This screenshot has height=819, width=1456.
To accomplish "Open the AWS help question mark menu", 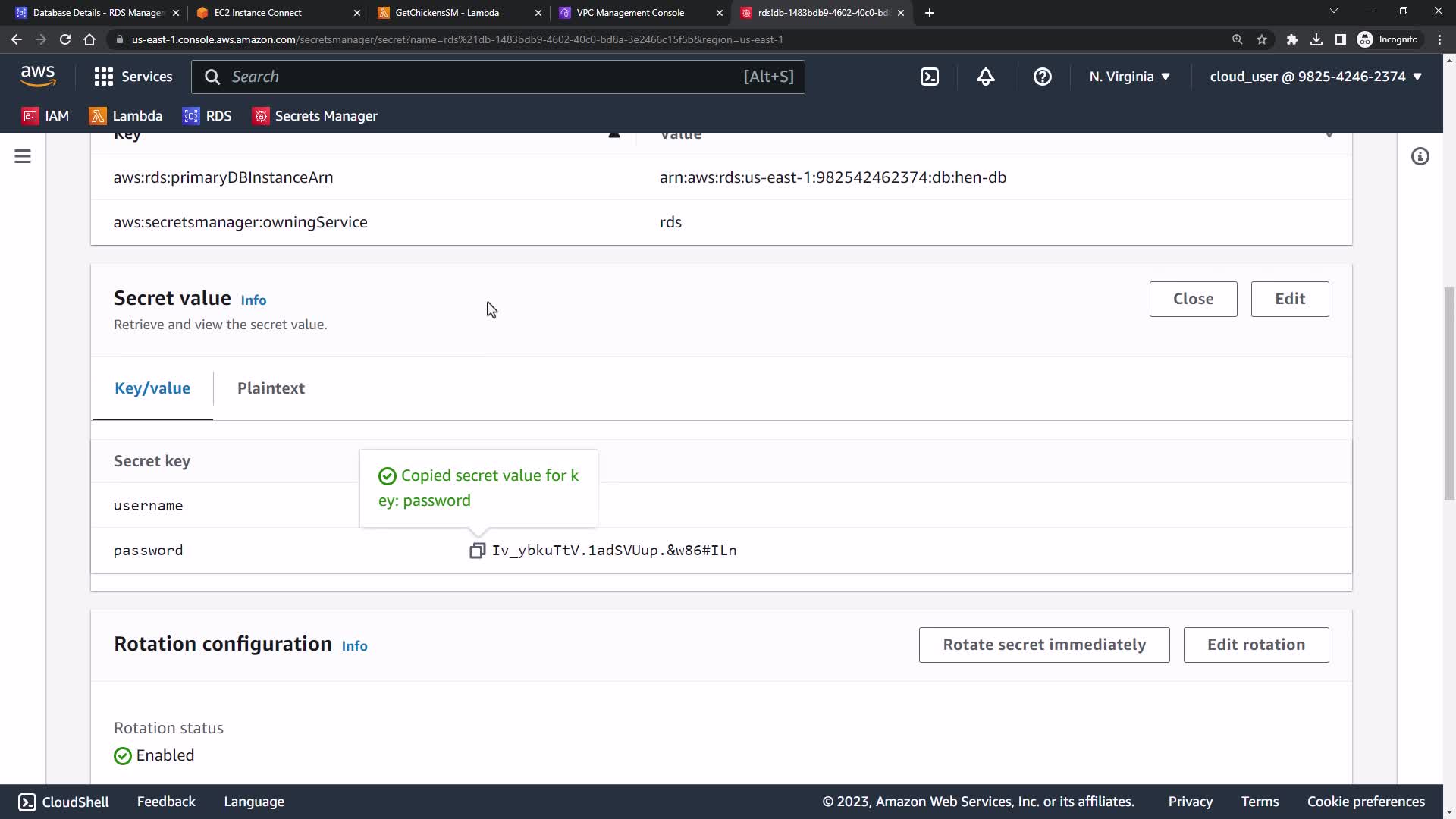I will pyautogui.click(x=1042, y=77).
